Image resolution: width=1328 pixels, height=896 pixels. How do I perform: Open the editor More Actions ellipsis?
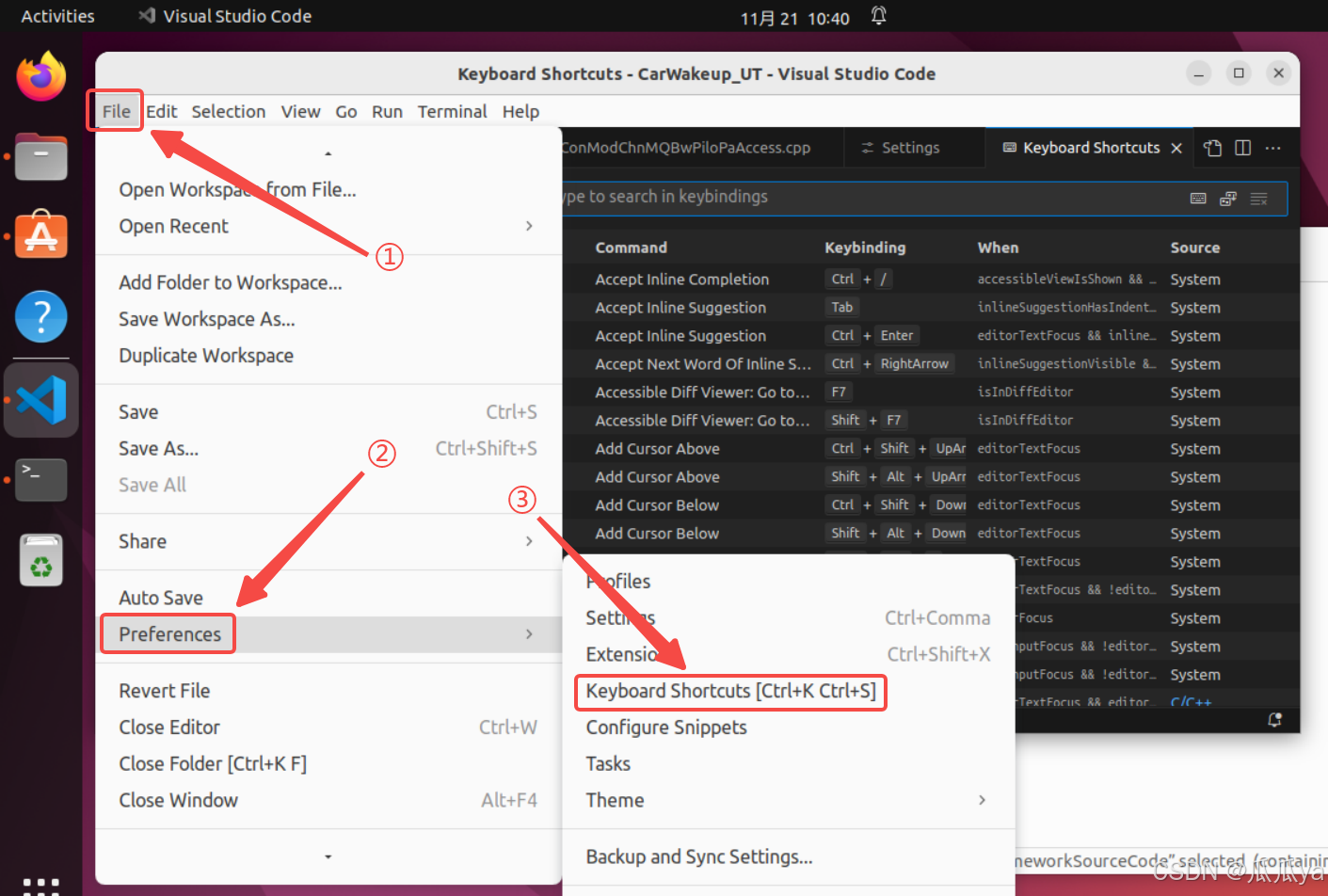1273,148
